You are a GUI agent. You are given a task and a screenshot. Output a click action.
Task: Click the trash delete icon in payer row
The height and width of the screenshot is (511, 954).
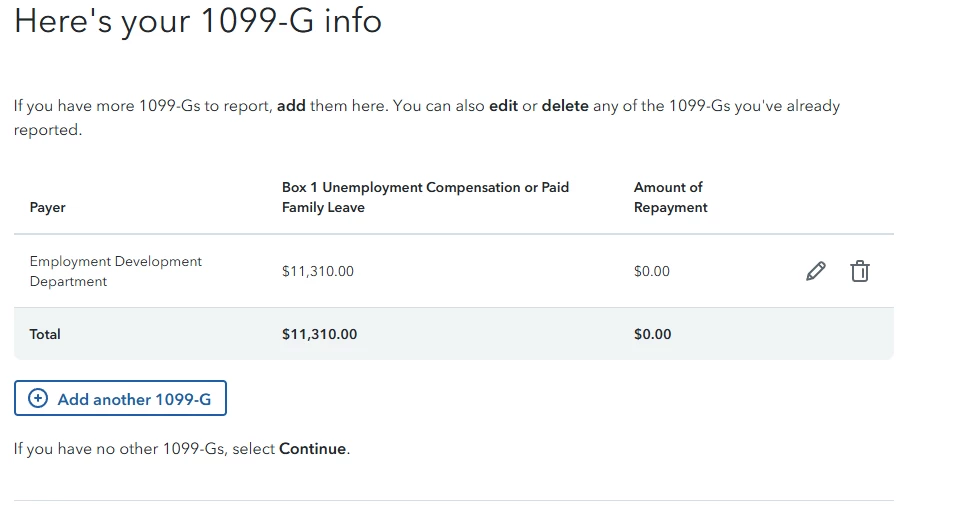coord(859,271)
